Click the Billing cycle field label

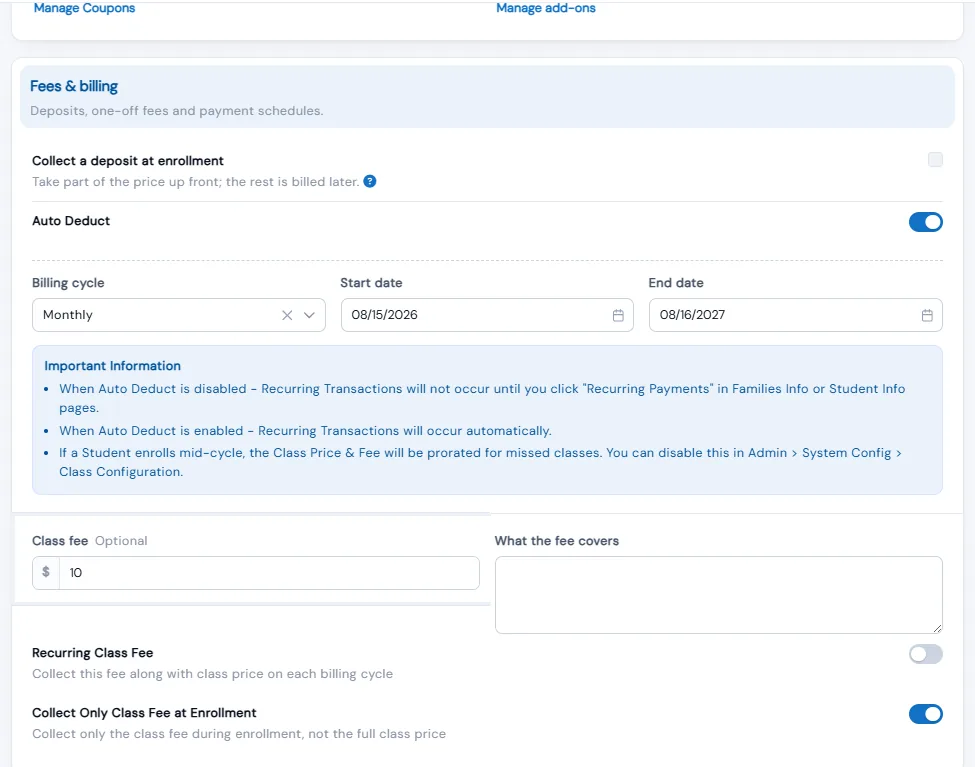[x=68, y=282]
